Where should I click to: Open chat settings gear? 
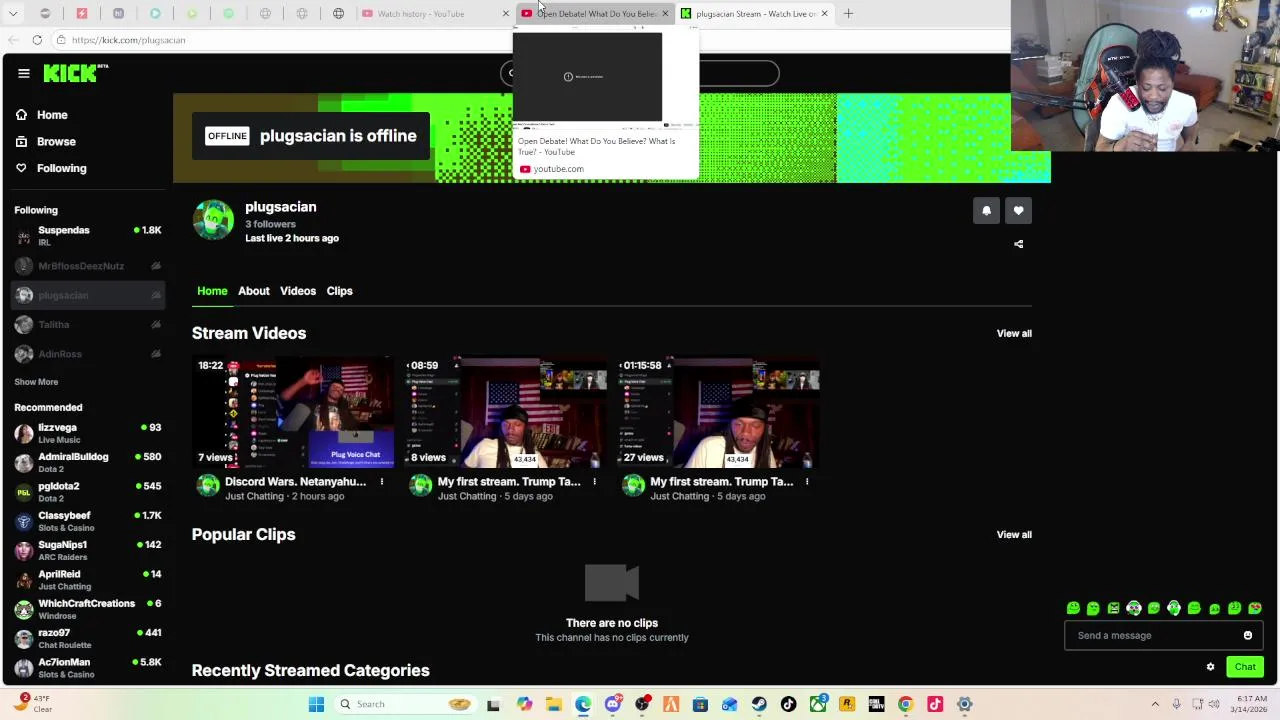1210,667
